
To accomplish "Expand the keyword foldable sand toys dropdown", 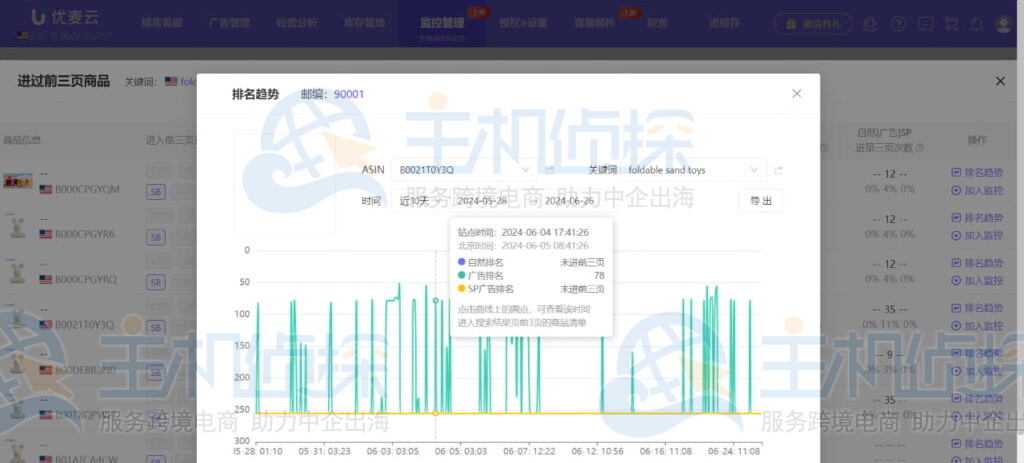I will [694, 170].
